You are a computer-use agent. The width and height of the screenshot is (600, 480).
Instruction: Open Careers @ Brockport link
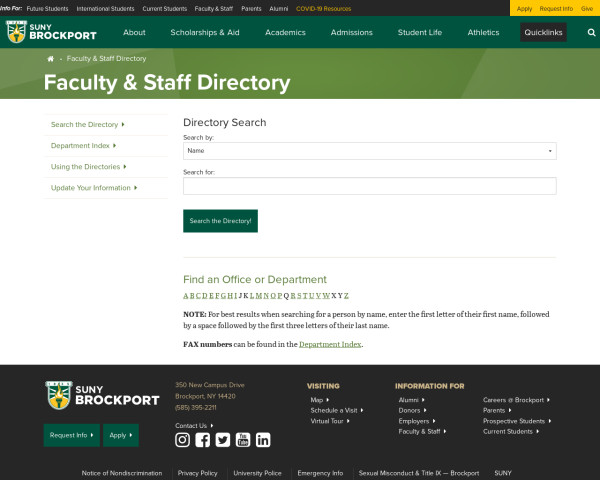tap(516, 400)
